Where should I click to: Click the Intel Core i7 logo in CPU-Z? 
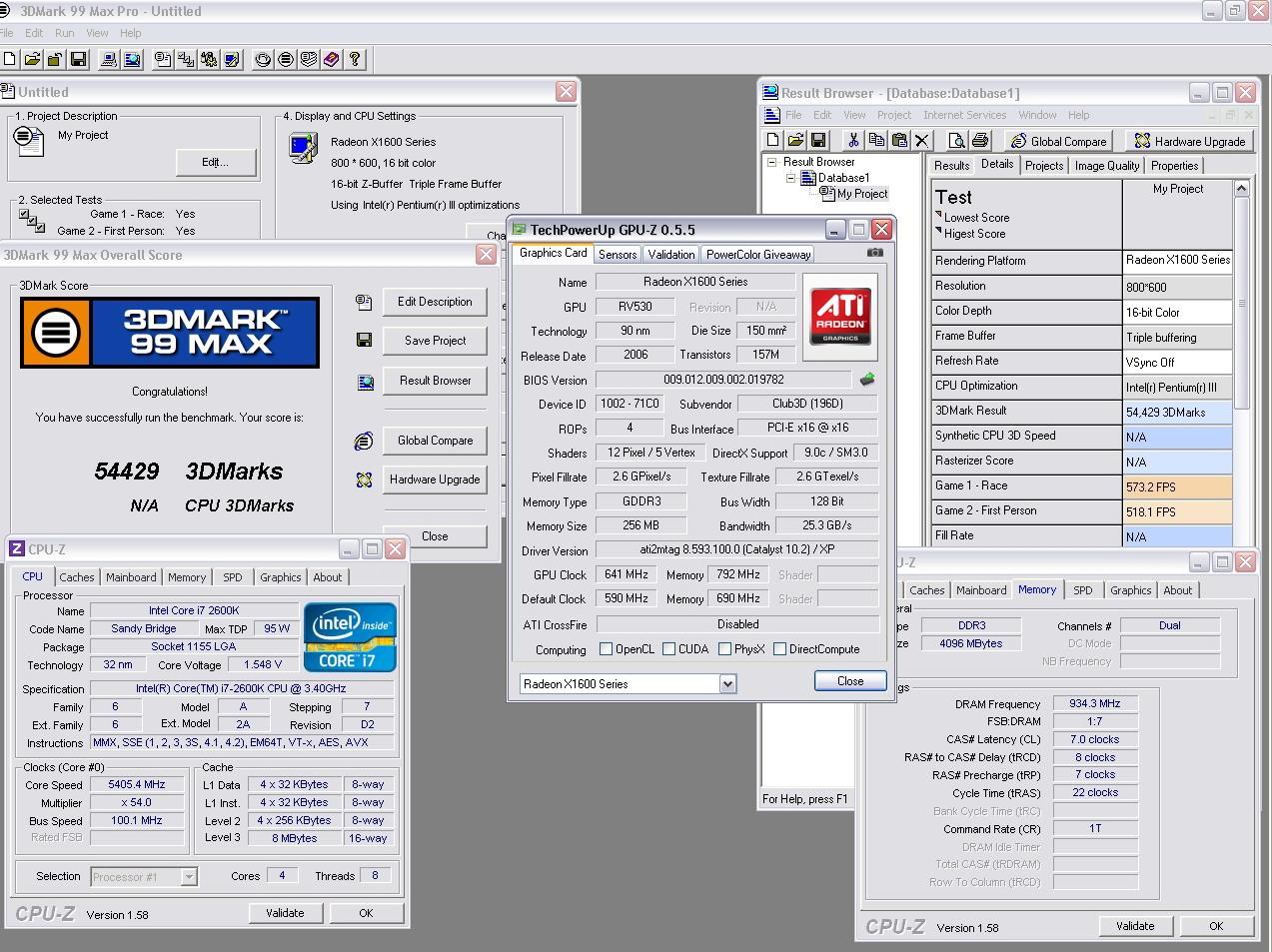[x=350, y=636]
